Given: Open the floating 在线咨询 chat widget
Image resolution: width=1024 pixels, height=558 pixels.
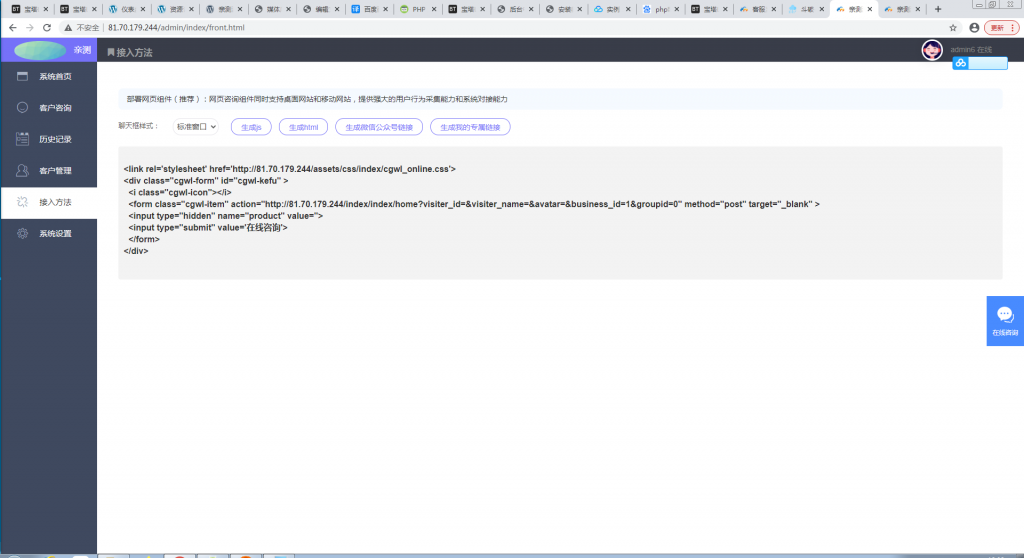Looking at the screenshot, I should [x=1005, y=320].
